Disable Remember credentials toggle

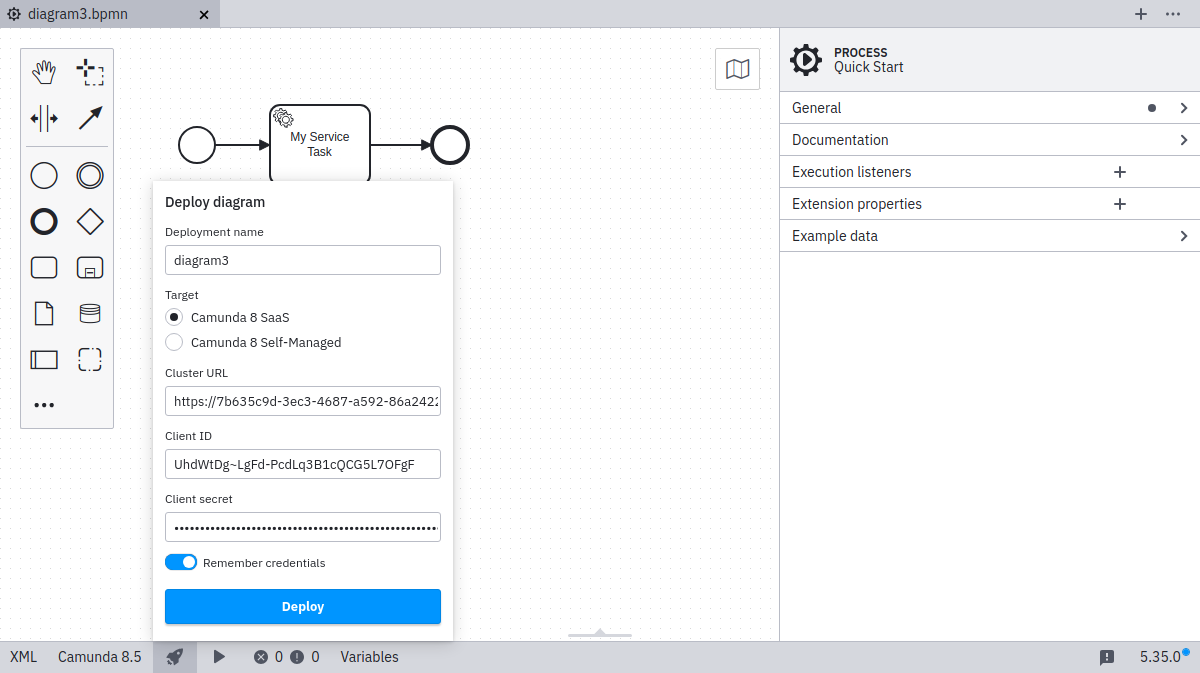point(181,562)
